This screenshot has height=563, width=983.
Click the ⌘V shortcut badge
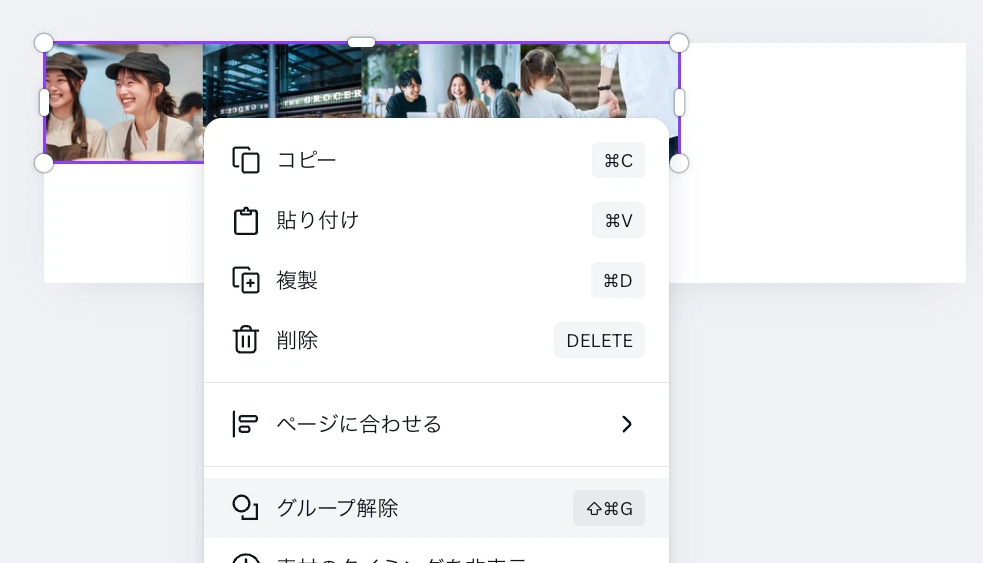(x=618, y=220)
